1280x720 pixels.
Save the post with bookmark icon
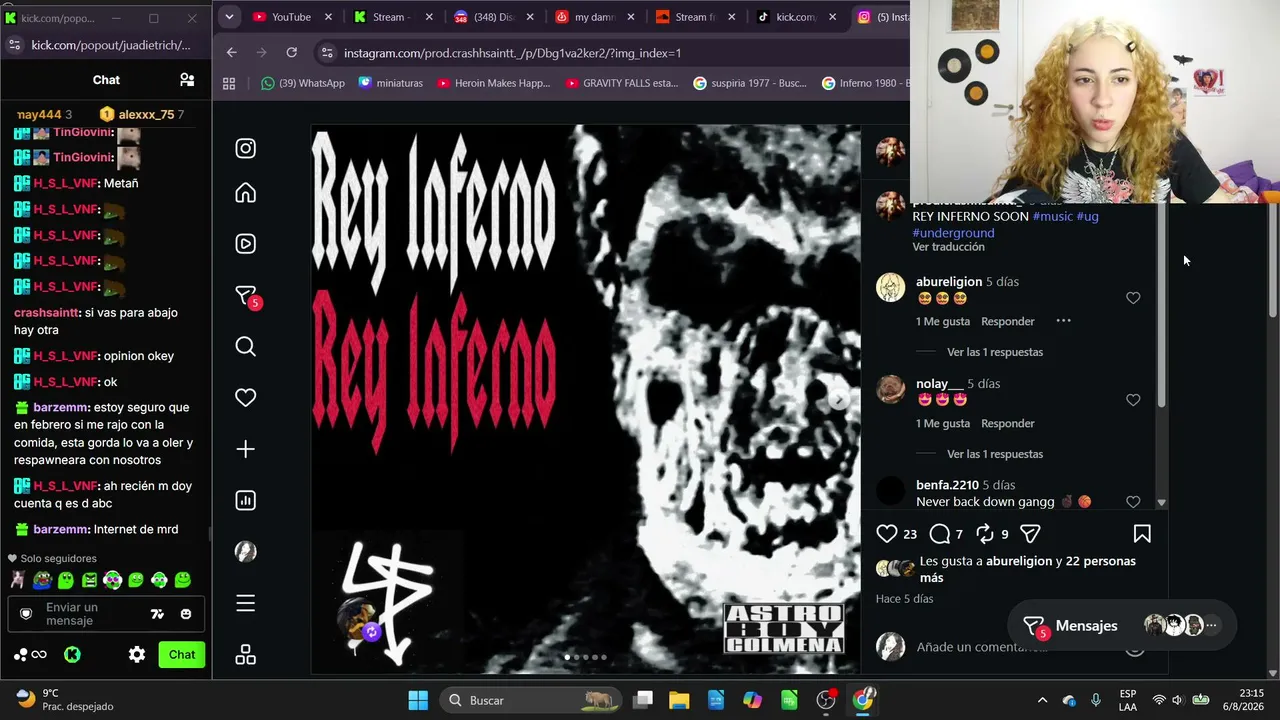pyautogui.click(x=1142, y=534)
